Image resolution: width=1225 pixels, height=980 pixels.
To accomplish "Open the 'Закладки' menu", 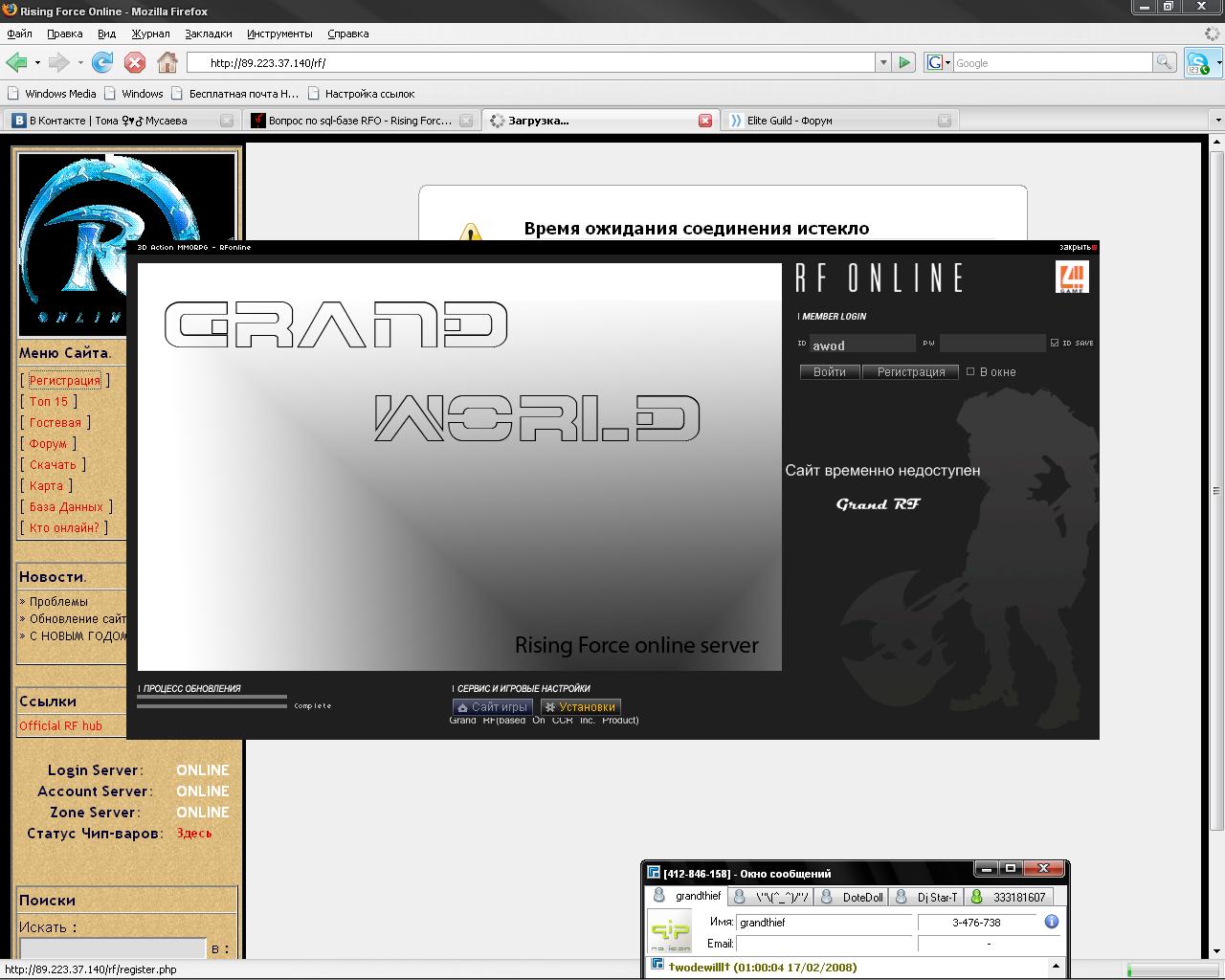I will click(x=209, y=33).
